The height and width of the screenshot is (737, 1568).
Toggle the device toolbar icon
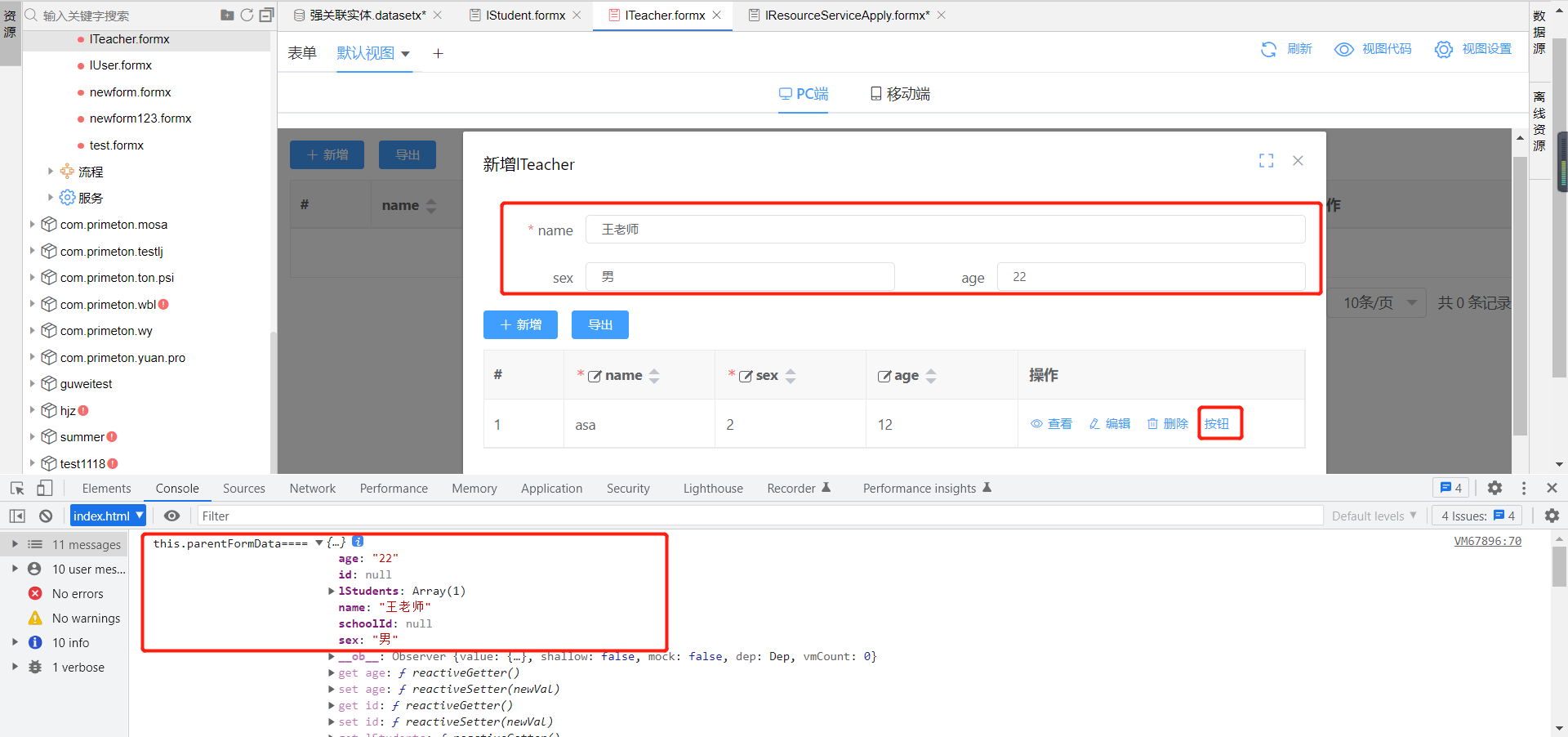pyautogui.click(x=45, y=488)
